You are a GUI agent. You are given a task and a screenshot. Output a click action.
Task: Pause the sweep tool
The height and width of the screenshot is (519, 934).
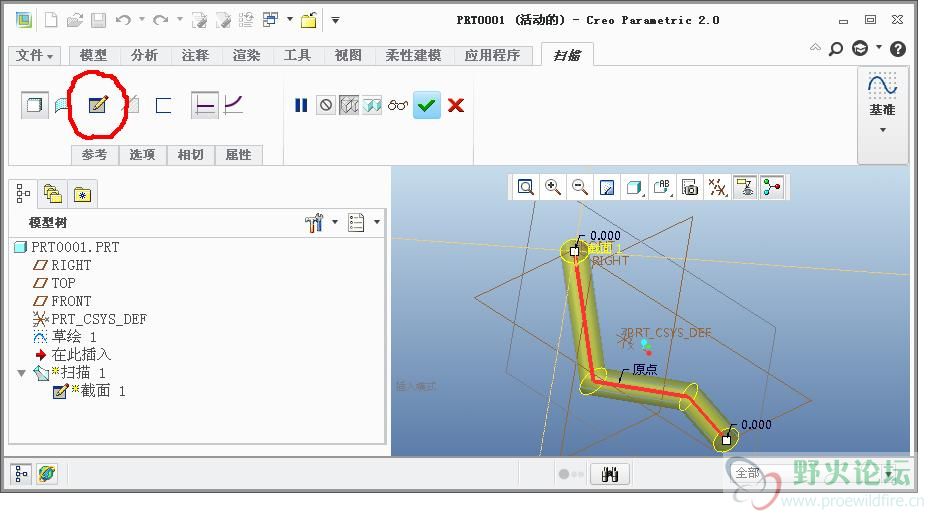pyautogui.click(x=301, y=105)
